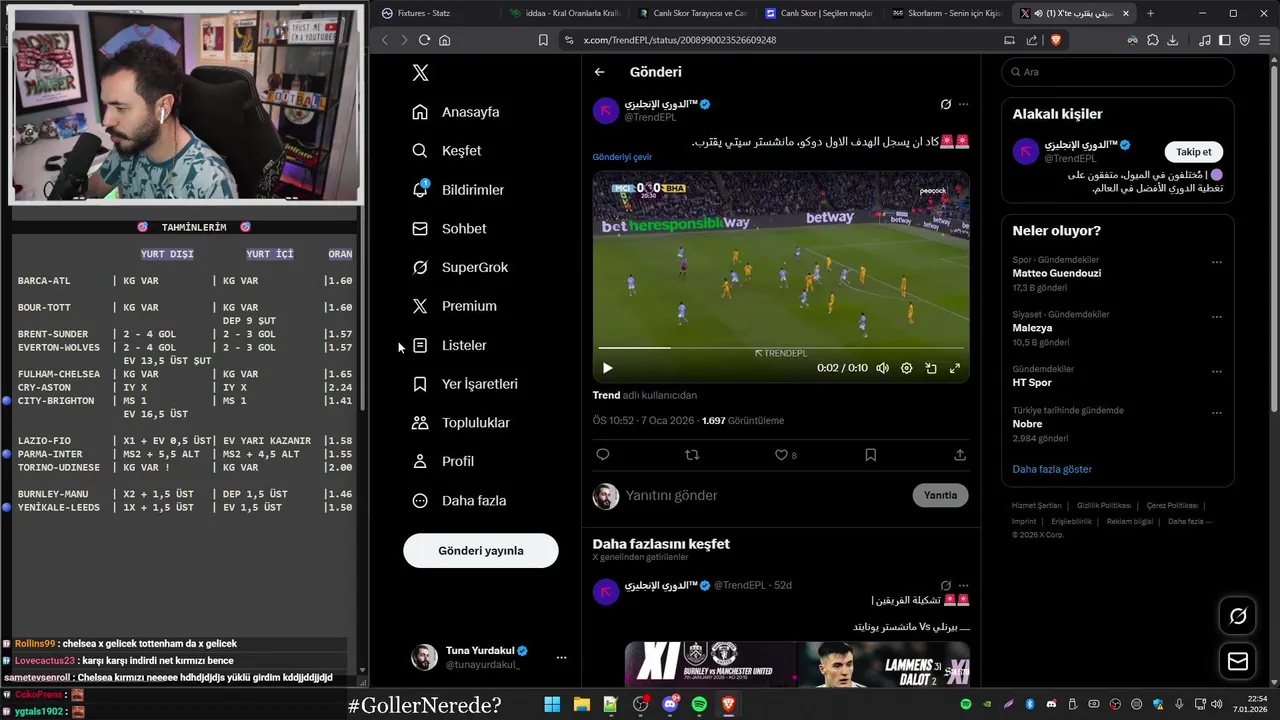Screen dimensions: 1280x720
Task: Open Yer İşaretleri bookmarks
Action: pyautogui.click(x=465, y=384)
